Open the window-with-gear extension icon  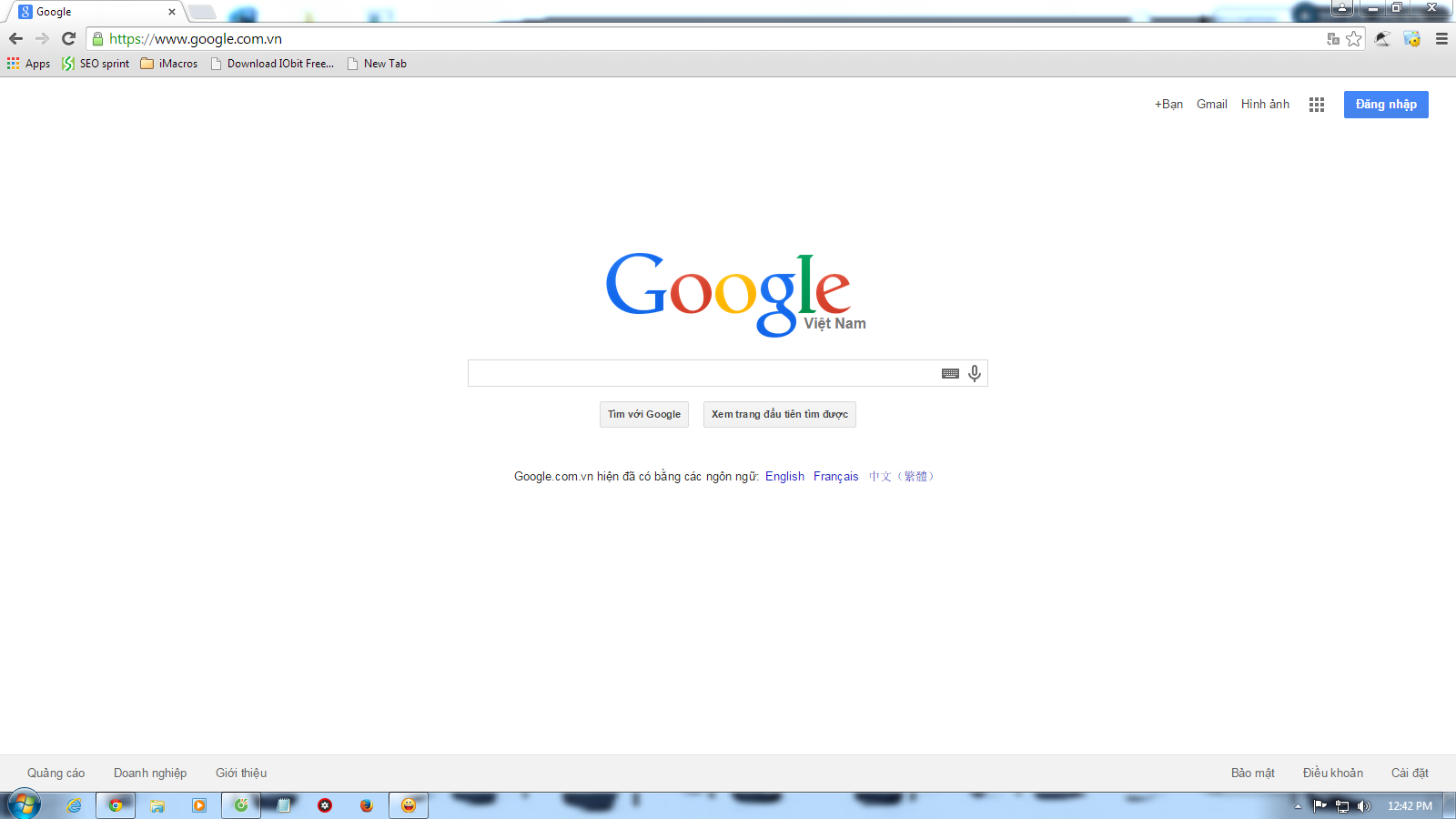1412,39
